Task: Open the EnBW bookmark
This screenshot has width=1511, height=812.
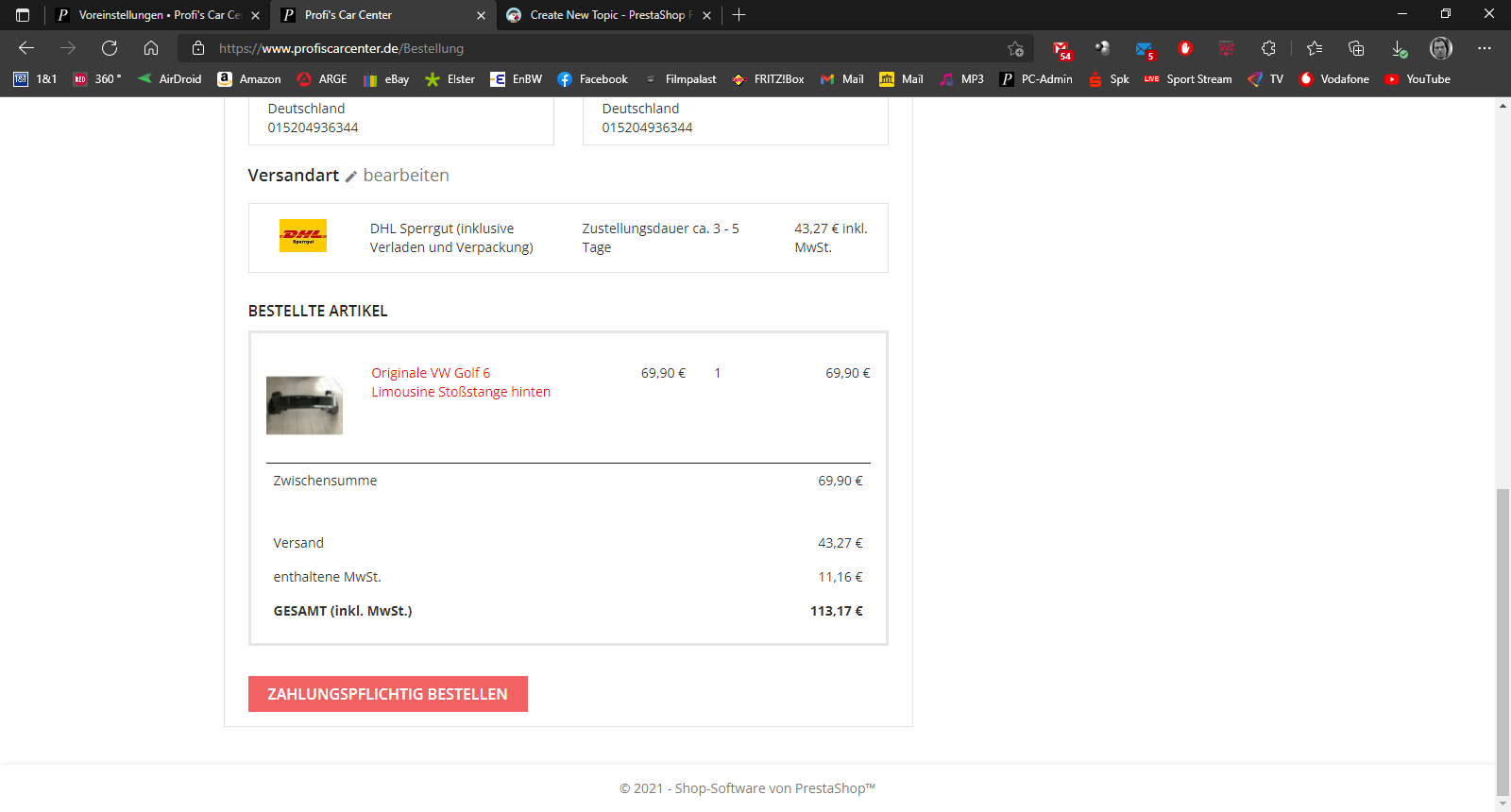Action: point(517,79)
